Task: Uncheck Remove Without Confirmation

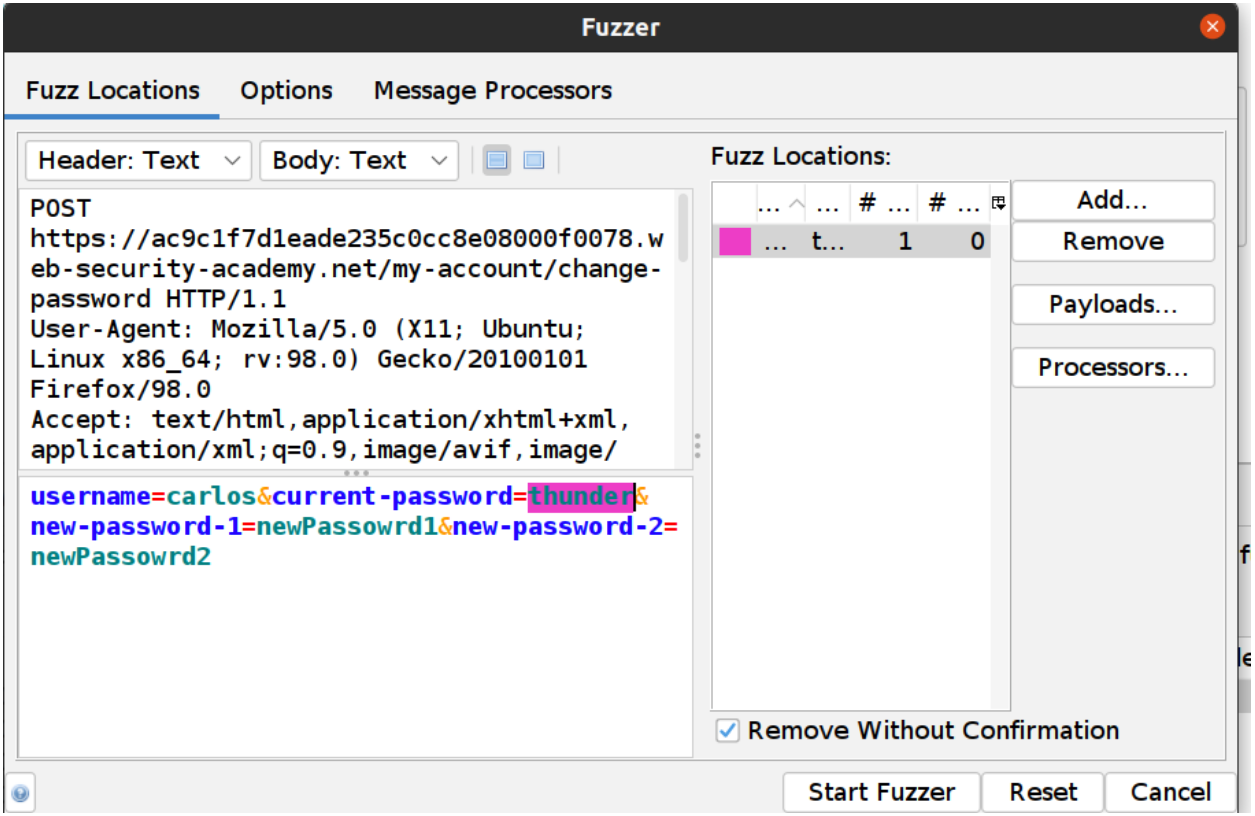Action: tap(727, 731)
